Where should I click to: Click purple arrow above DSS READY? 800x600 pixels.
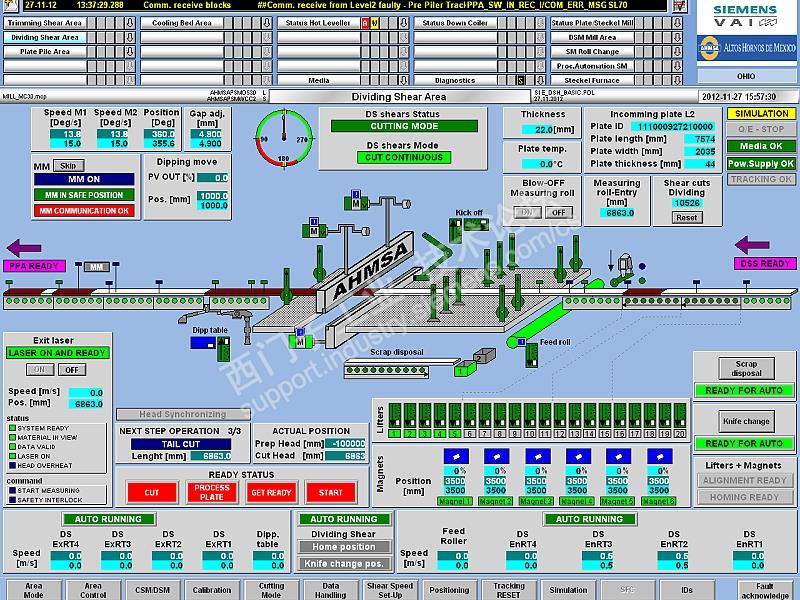(752, 245)
